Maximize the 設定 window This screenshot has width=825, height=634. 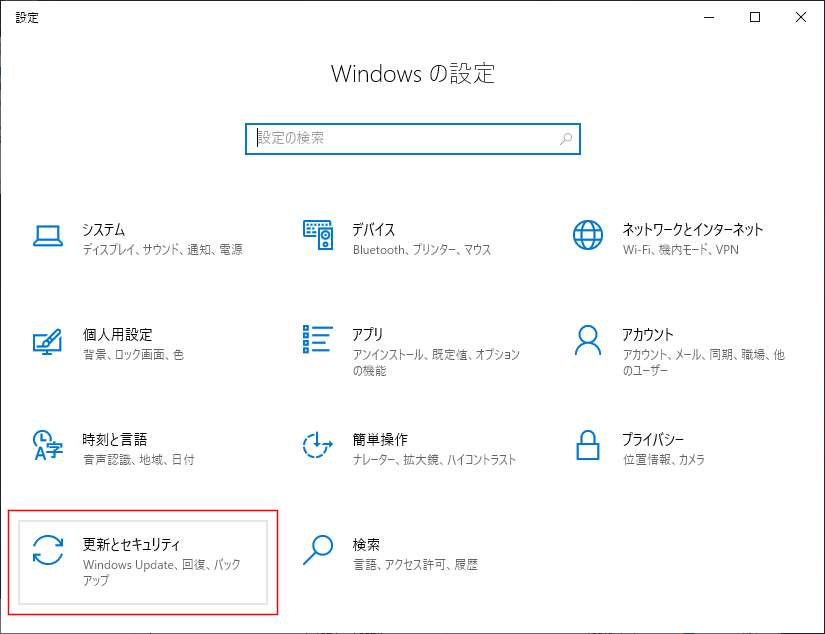755,17
